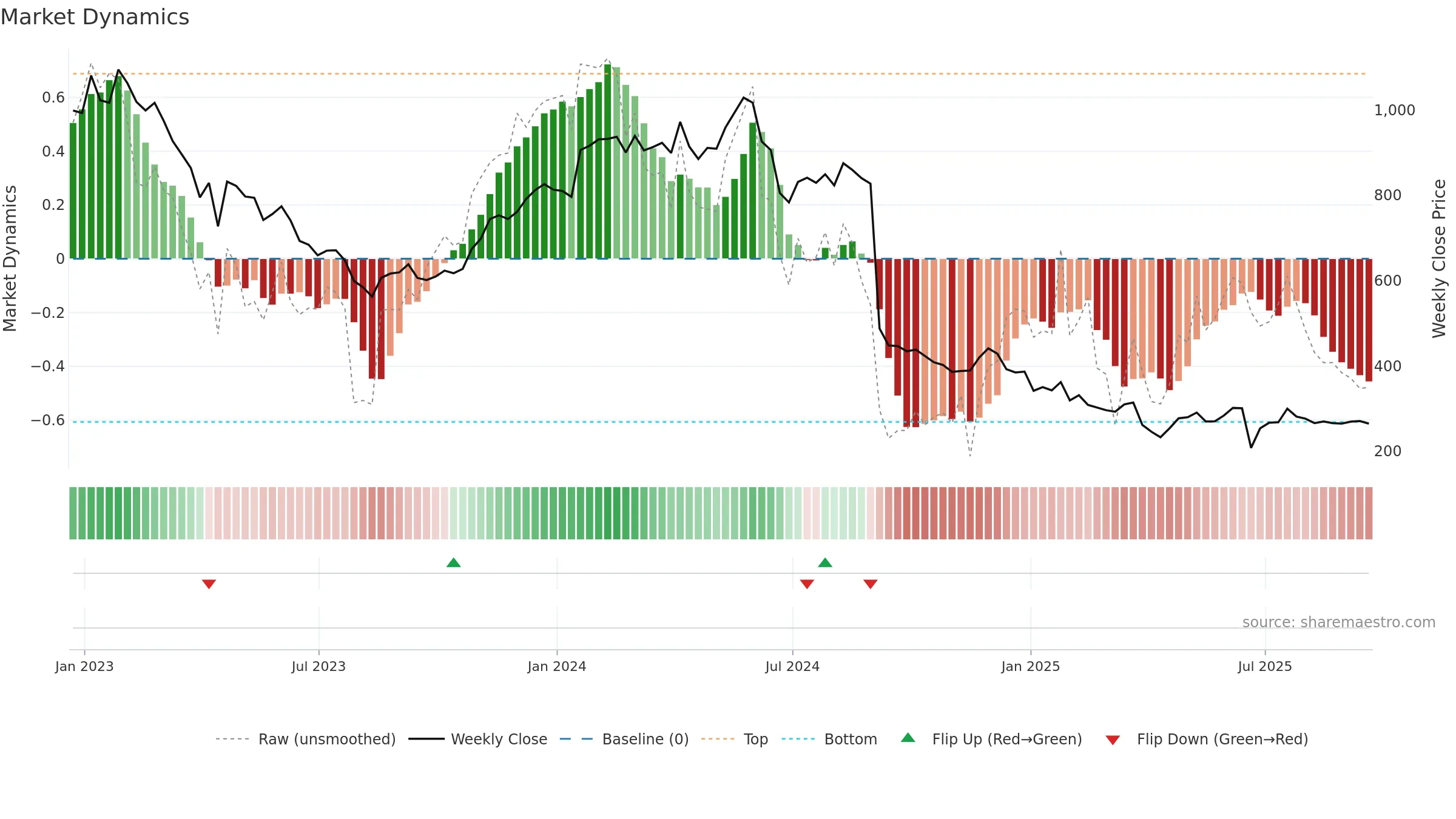The width and height of the screenshot is (1456, 819).
Task: Click the '−0.6' left axis label
Action: tap(48, 420)
